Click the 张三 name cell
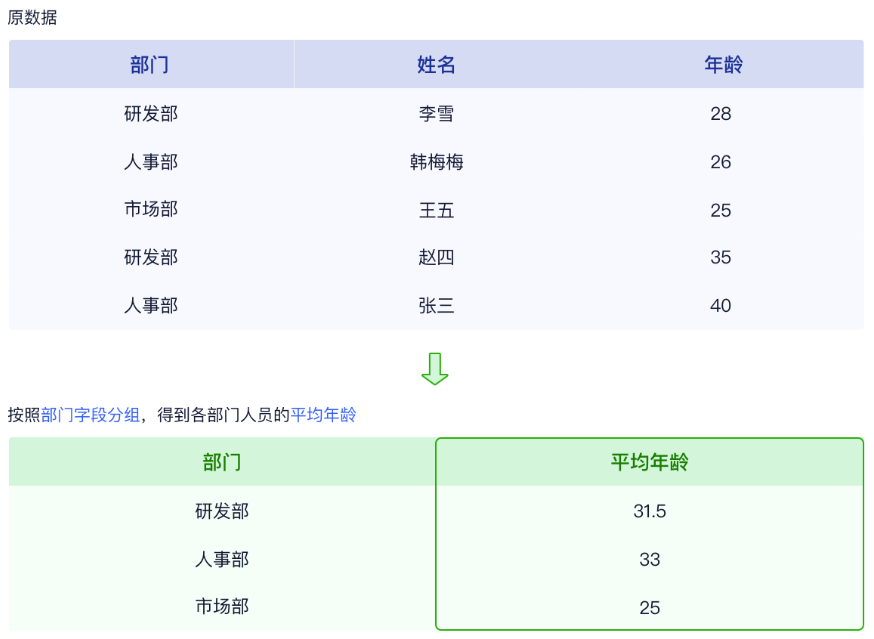Image resolution: width=874 pixels, height=639 pixels. [436, 306]
